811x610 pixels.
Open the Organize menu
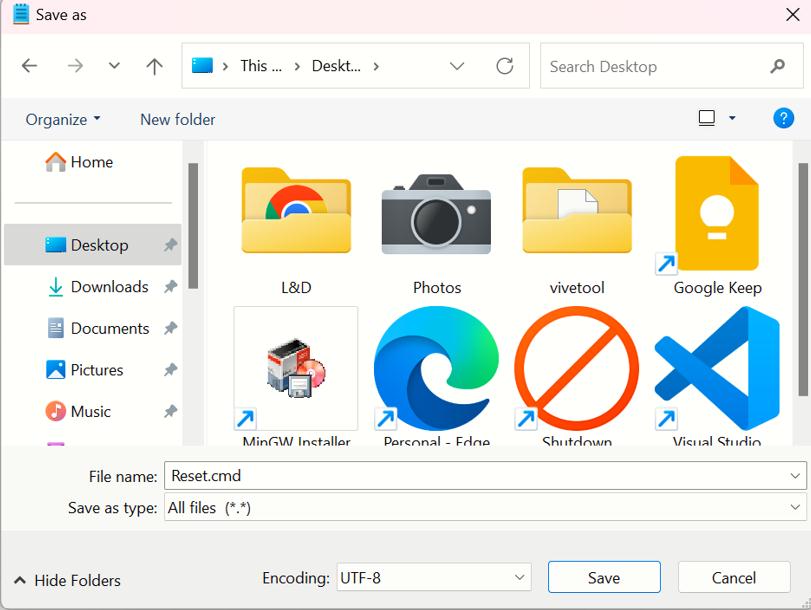click(63, 119)
